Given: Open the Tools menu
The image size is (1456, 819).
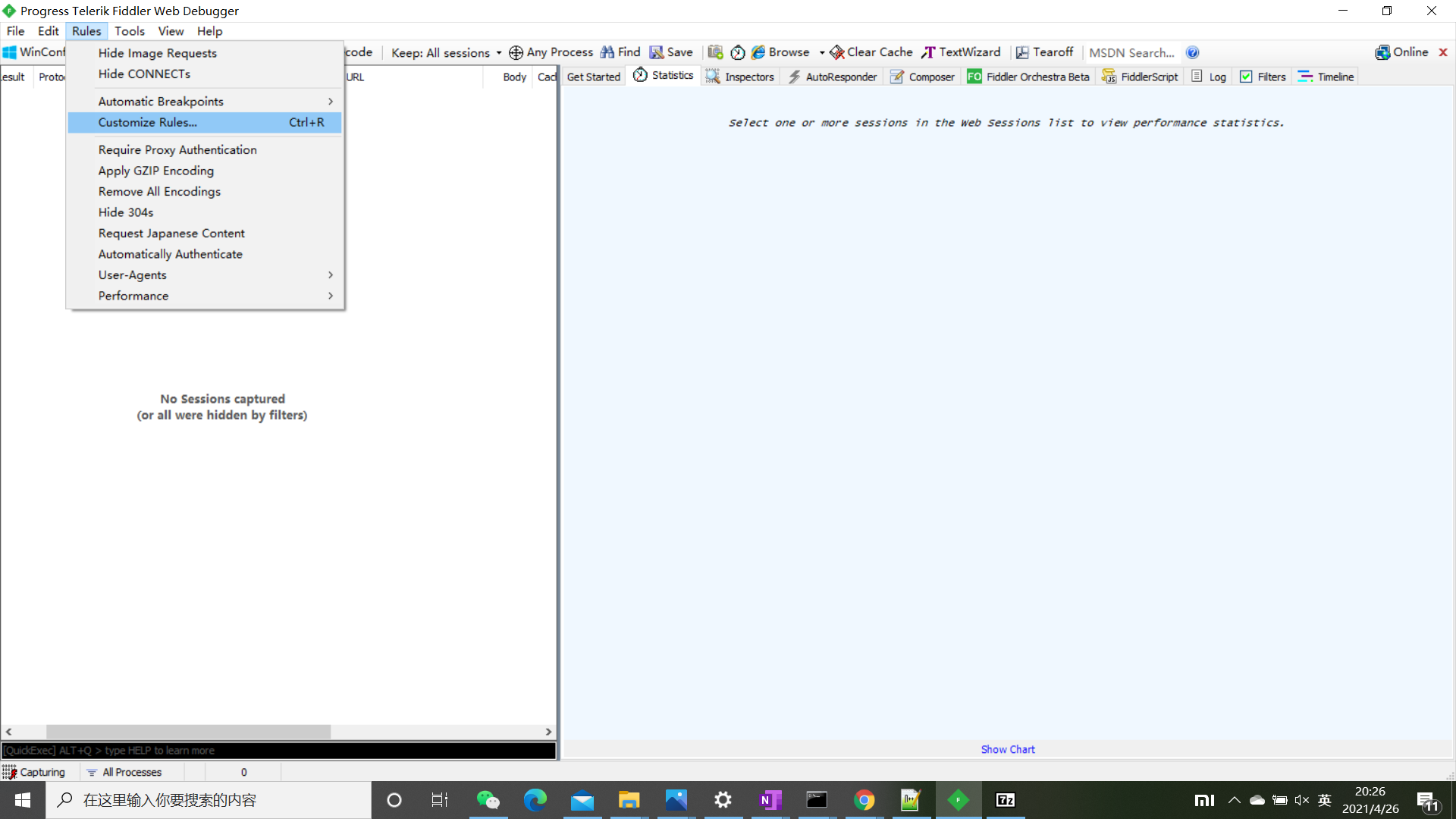Looking at the screenshot, I should 130,31.
